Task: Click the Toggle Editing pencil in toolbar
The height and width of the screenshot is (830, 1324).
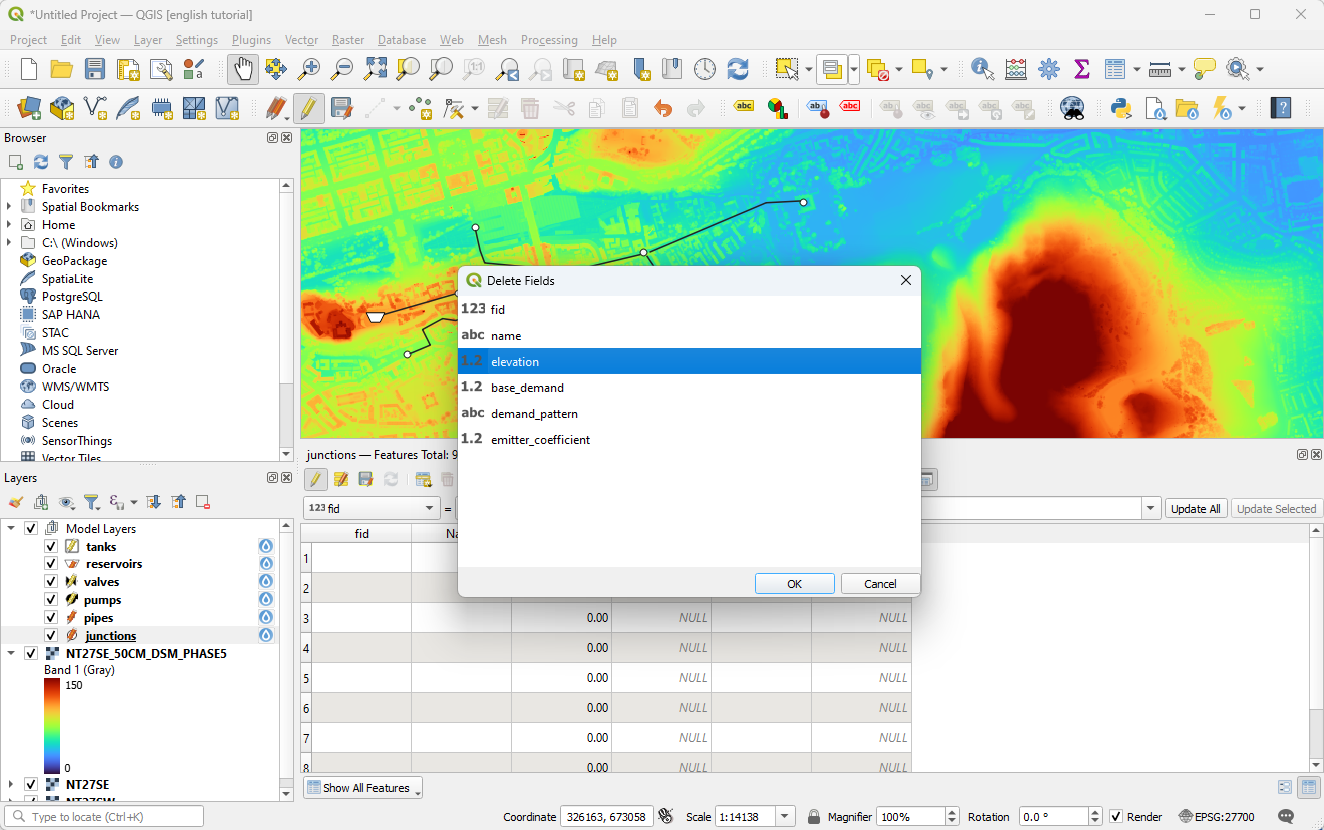Action: pos(308,108)
